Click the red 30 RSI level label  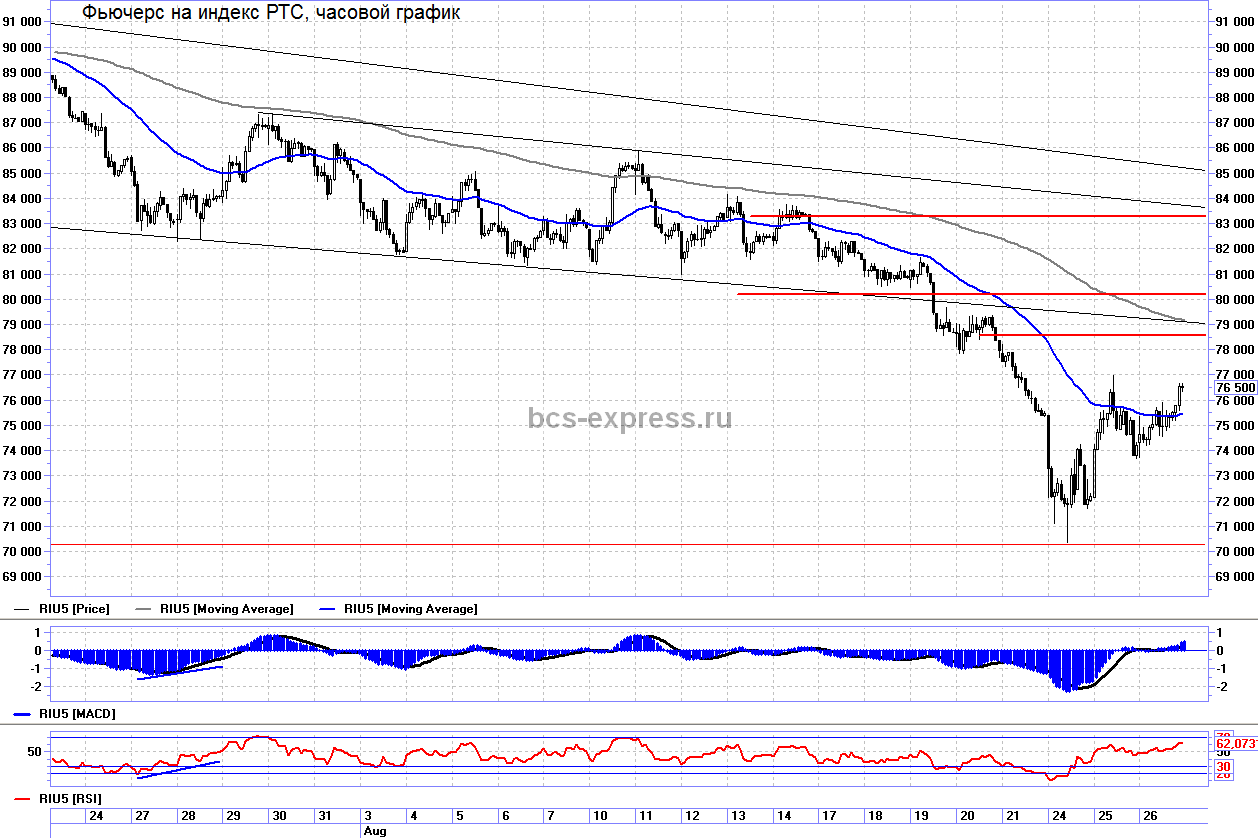pyautogui.click(x=1223, y=767)
